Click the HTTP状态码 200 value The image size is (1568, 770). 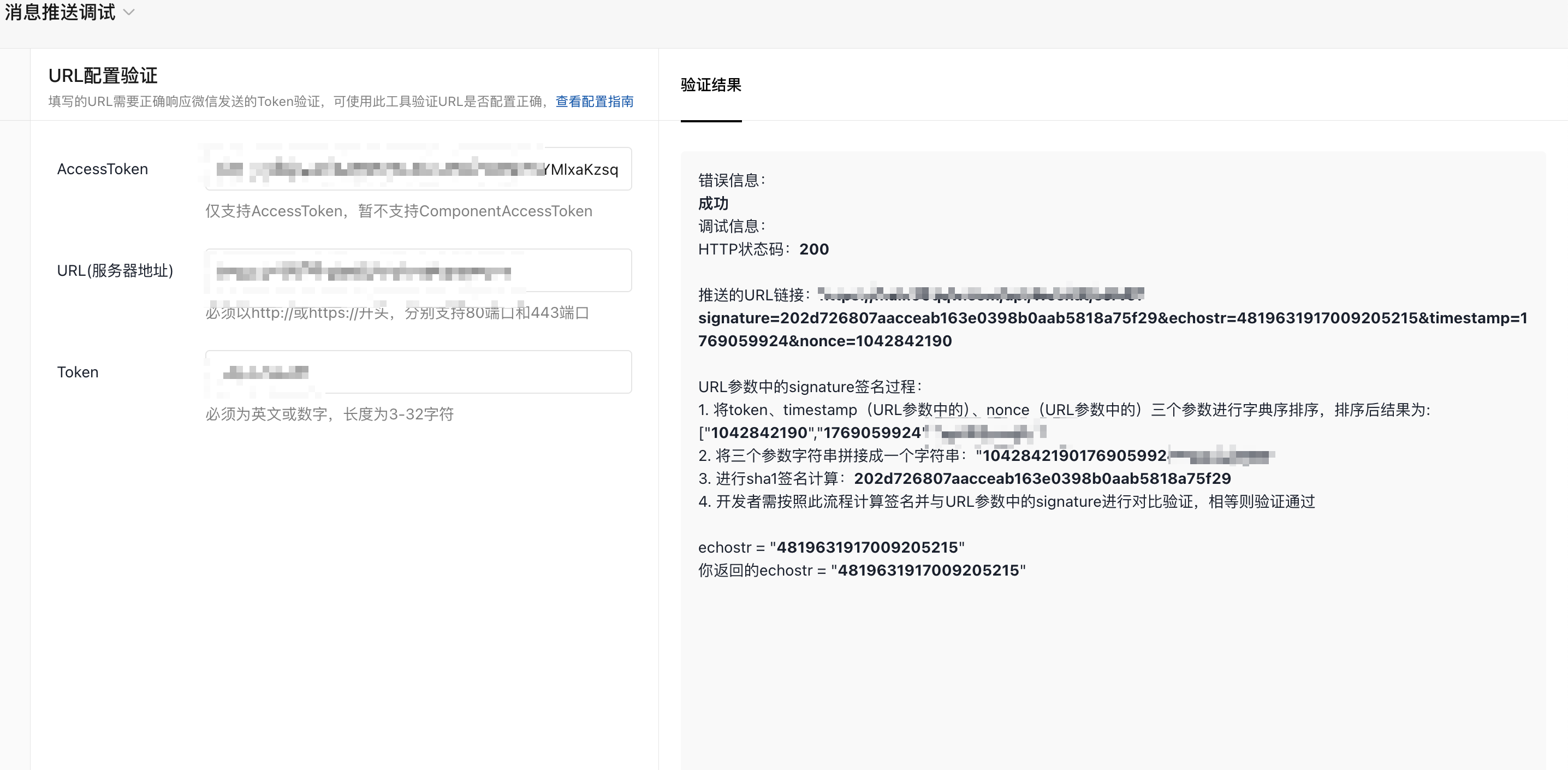point(814,249)
